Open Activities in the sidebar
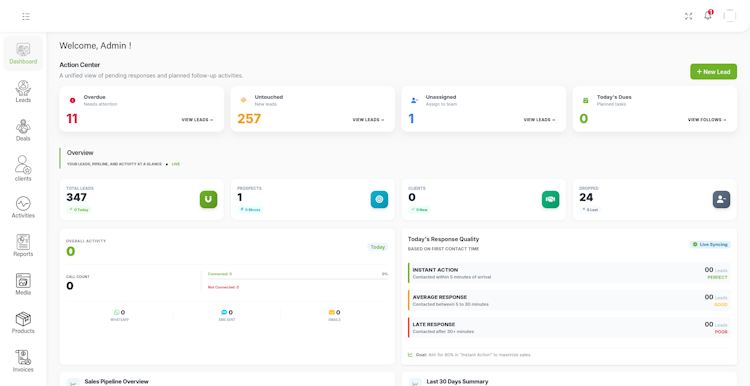This screenshot has height=386, width=750. 23,208
